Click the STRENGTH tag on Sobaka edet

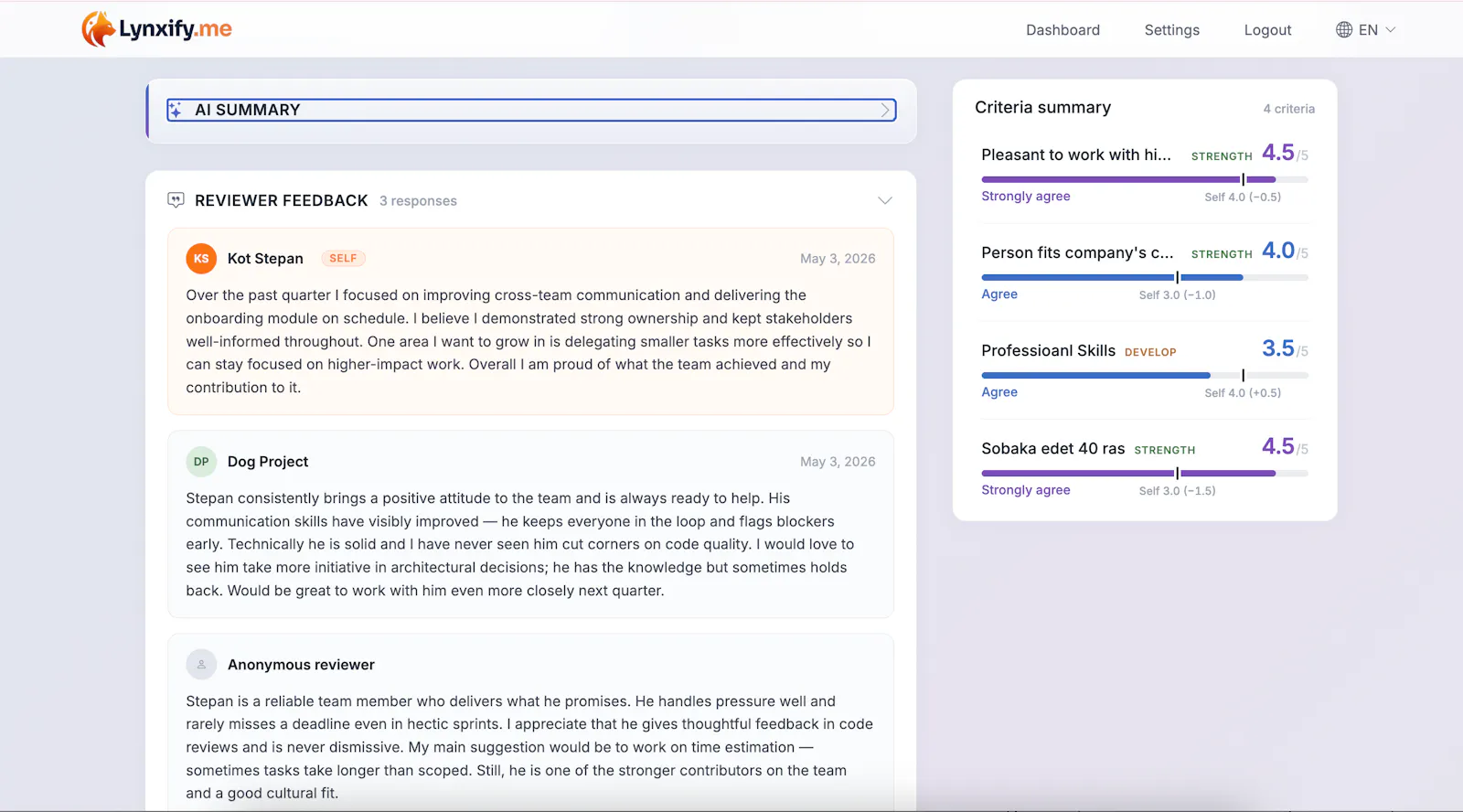(x=1164, y=450)
